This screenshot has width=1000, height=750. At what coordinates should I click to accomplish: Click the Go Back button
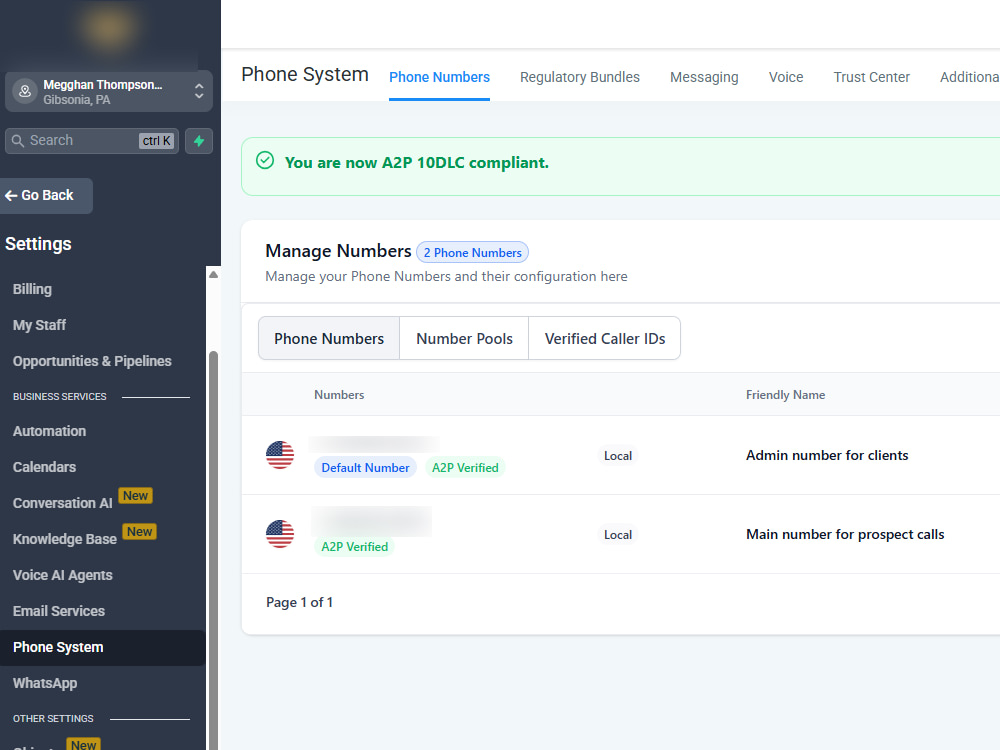tap(46, 195)
